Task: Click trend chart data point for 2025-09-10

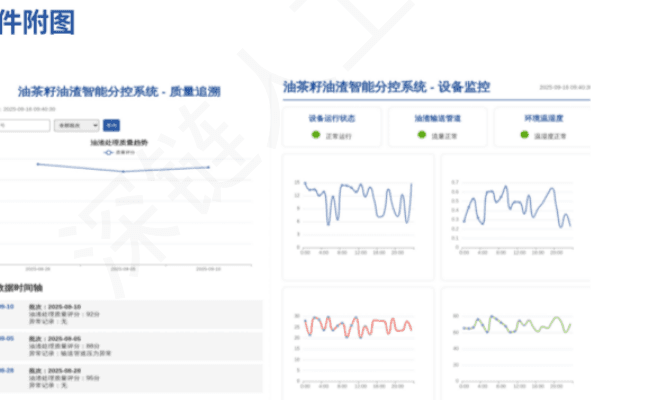Action: (209, 167)
